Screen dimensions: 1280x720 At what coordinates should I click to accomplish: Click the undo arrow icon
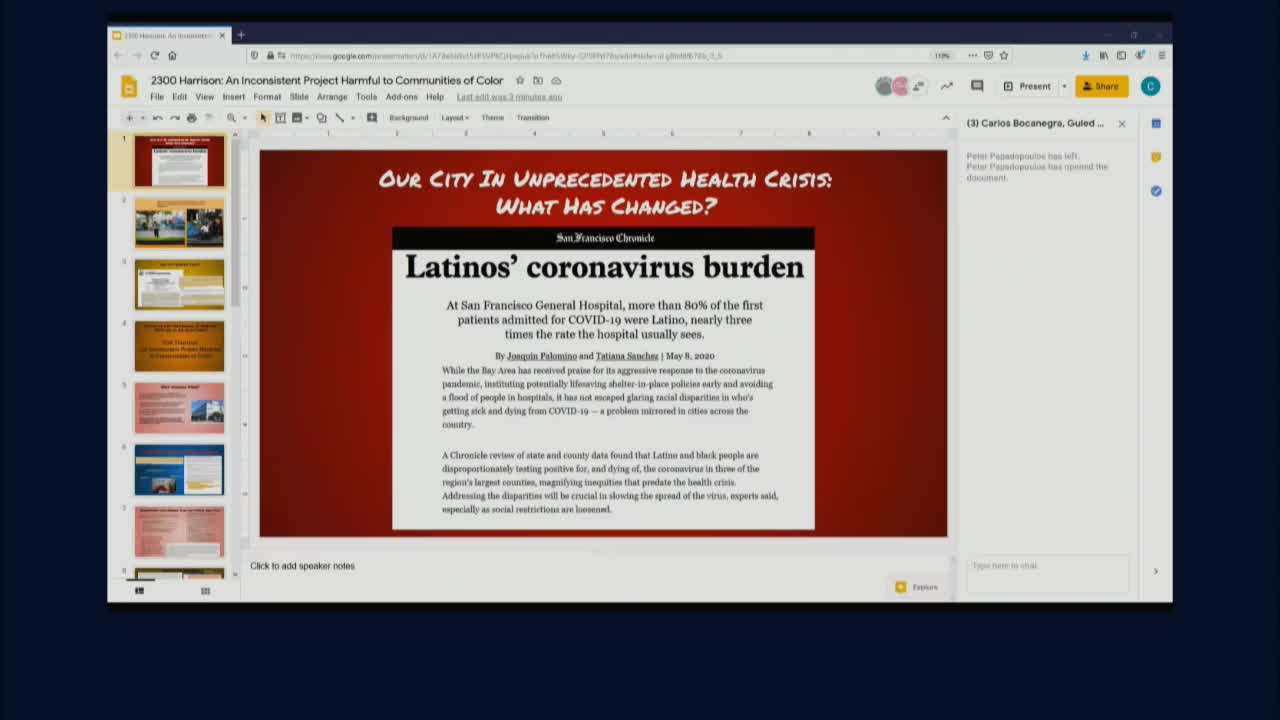point(157,118)
